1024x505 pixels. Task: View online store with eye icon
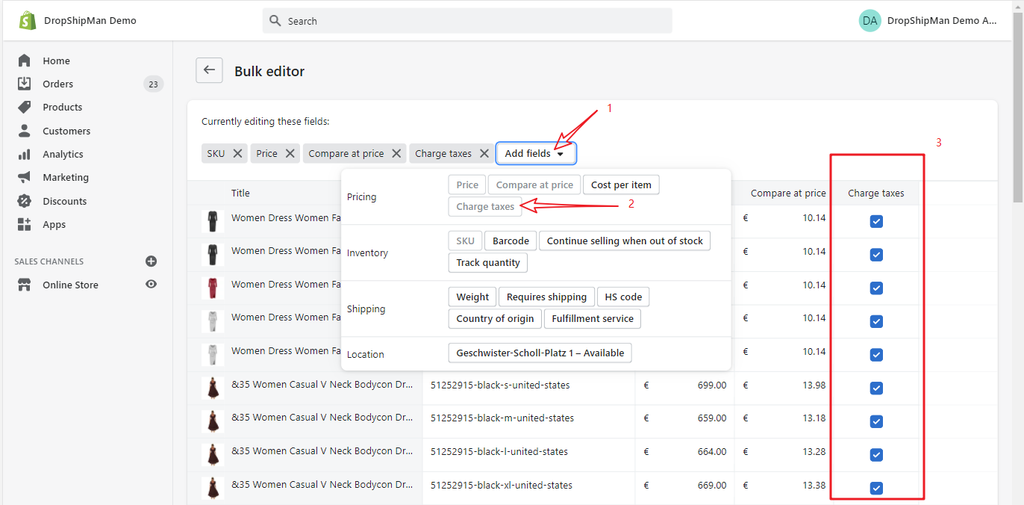coord(151,284)
